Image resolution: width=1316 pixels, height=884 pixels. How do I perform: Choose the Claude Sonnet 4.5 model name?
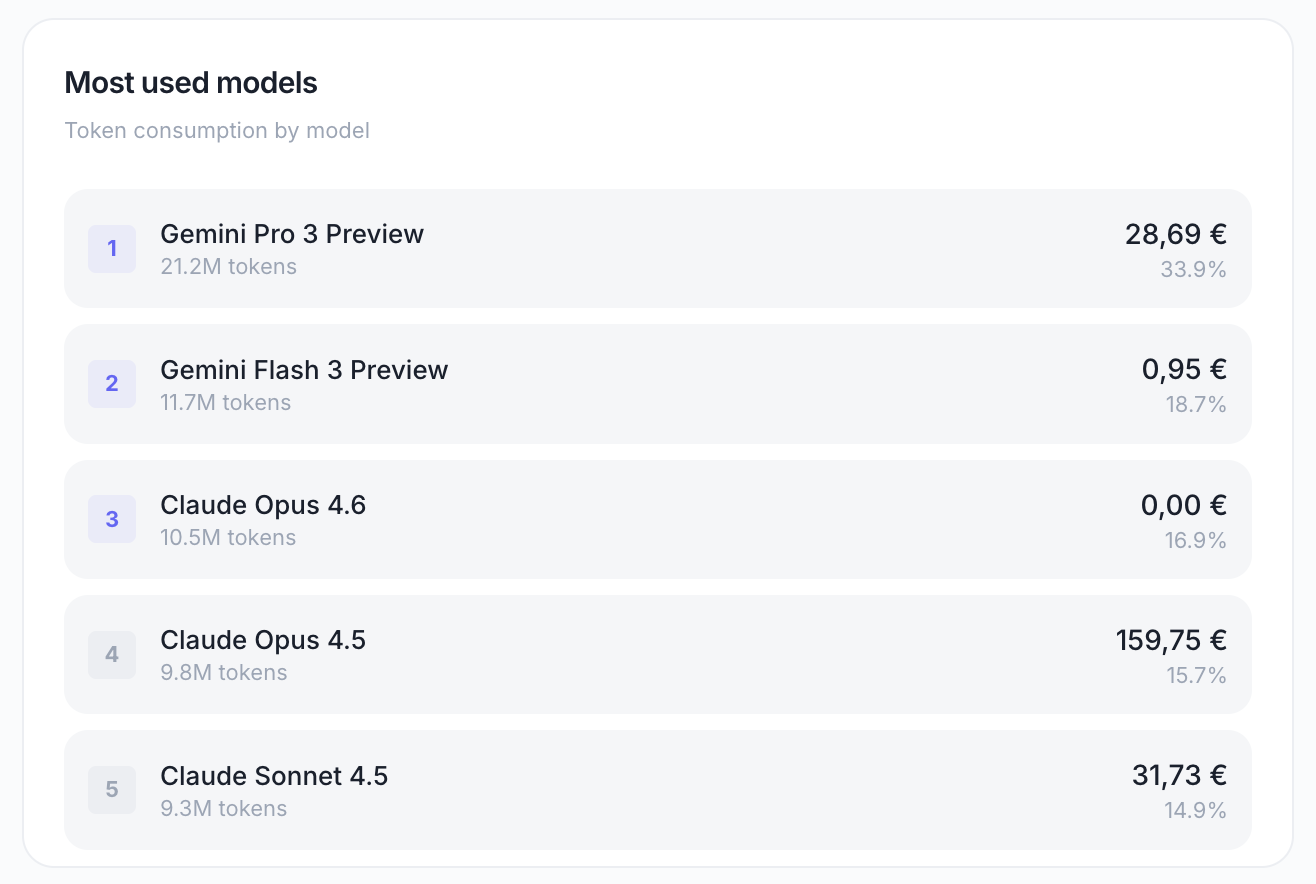[274, 776]
